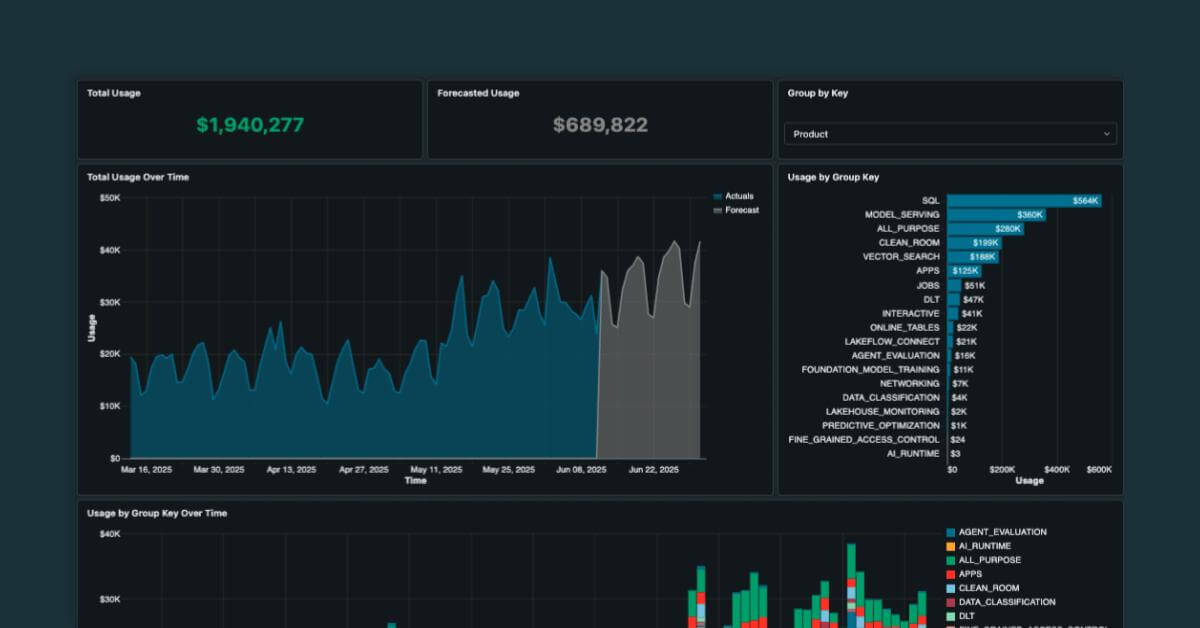Image resolution: width=1200 pixels, height=628 pixels.
Task: Click the Usage by Group Key Over Time title
Action: pyautogui.click(x=157, y=513)
